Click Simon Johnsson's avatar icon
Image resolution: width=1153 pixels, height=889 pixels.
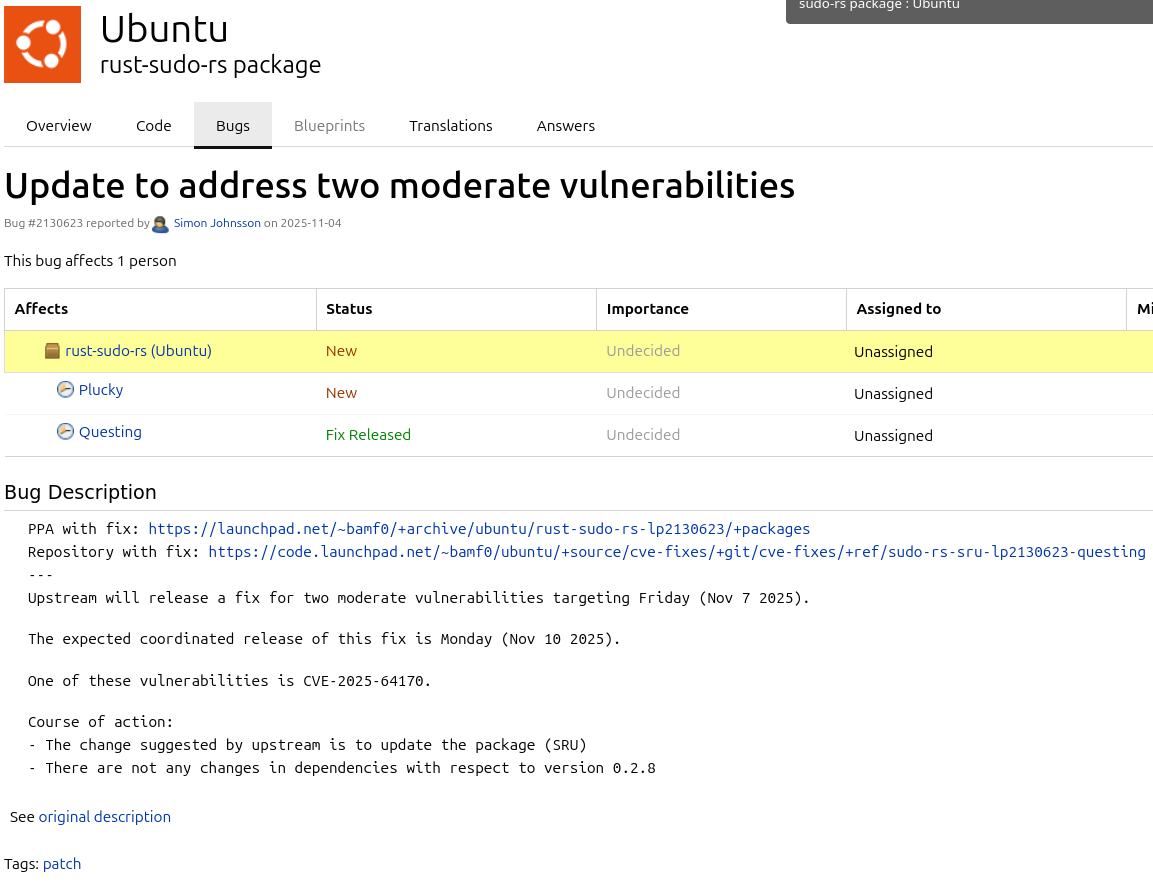point(160,224)
